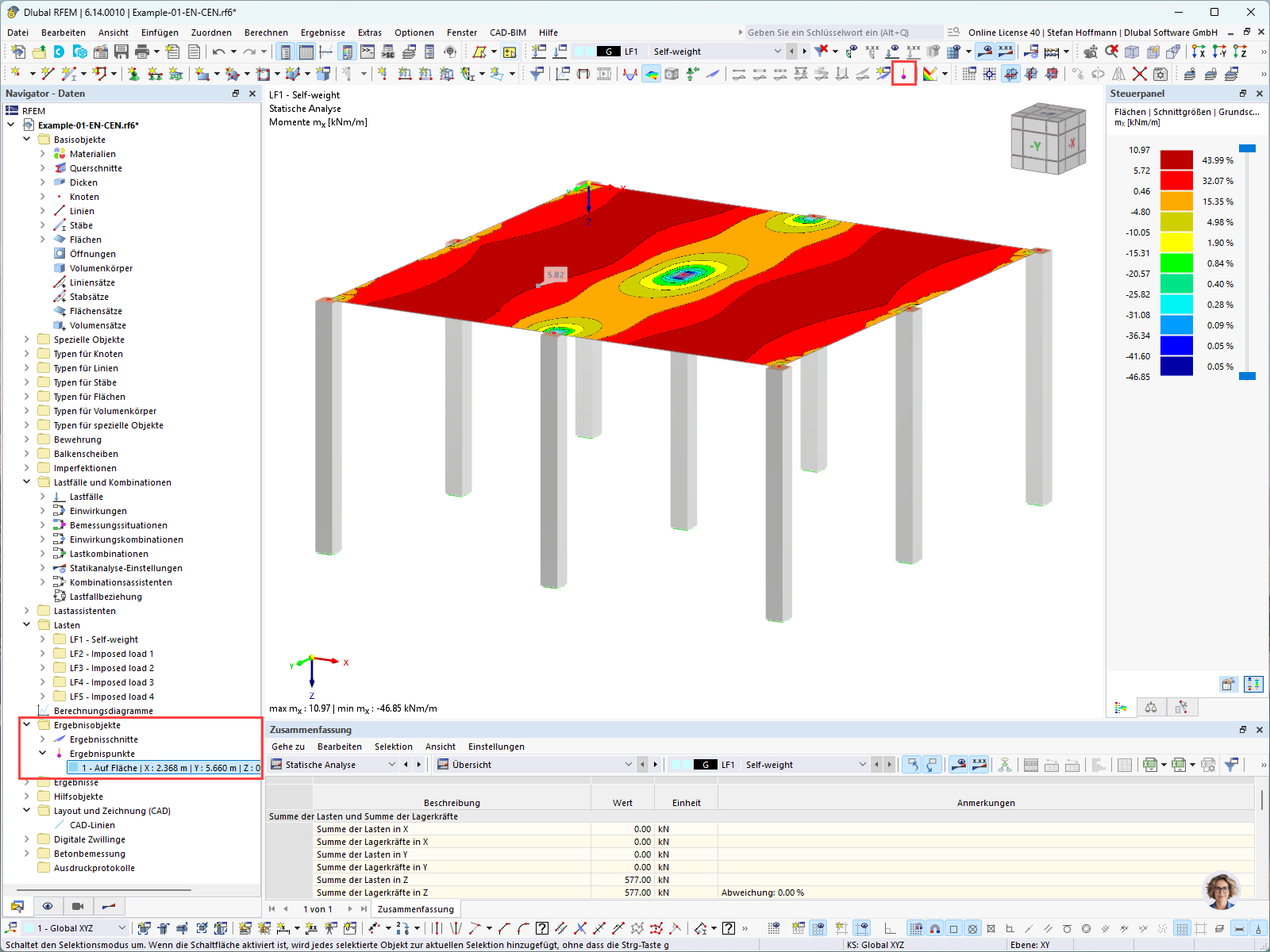Toggle the grid display in bottom toolbar
This screenshot has width=1270, height=952.
(1183, 928)
